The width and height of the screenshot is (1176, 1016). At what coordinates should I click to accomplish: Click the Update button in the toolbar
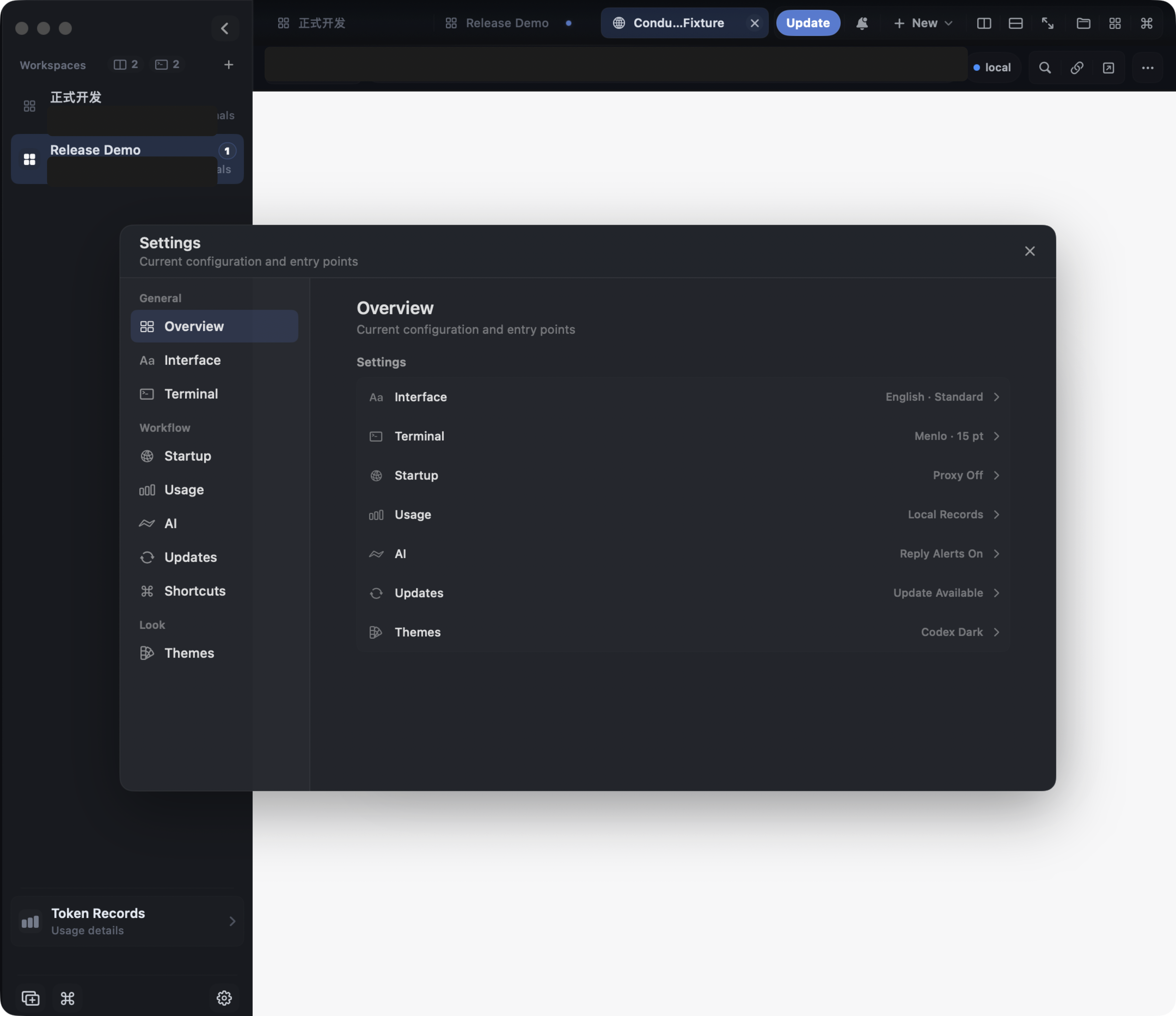[808, 23]
